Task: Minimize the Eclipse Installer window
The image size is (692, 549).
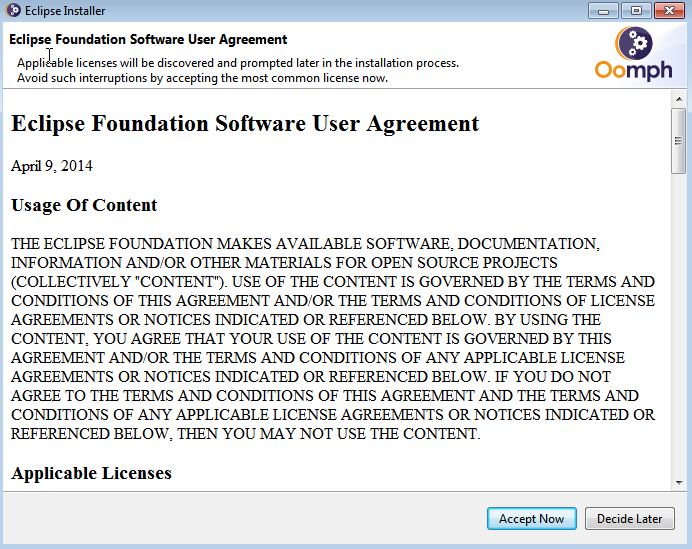Action: pyautogui.click(x=602, y=10)
